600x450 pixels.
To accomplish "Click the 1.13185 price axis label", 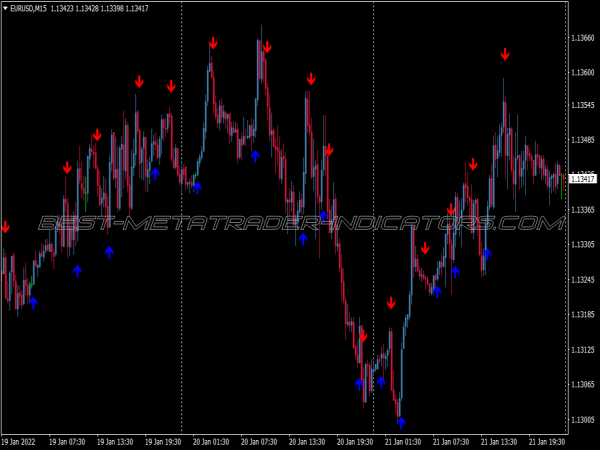I will click(x=583, y=315).
